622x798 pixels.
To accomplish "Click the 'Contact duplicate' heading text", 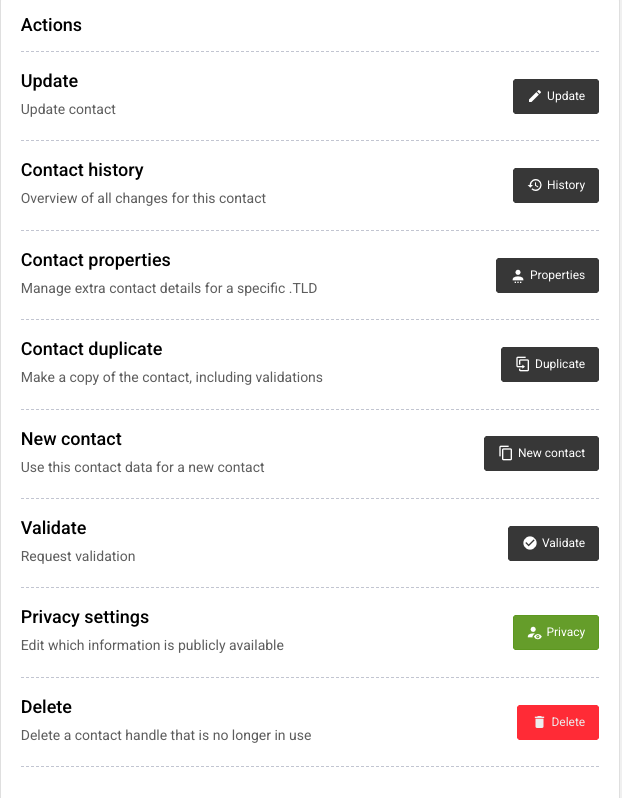I will 91,349.
